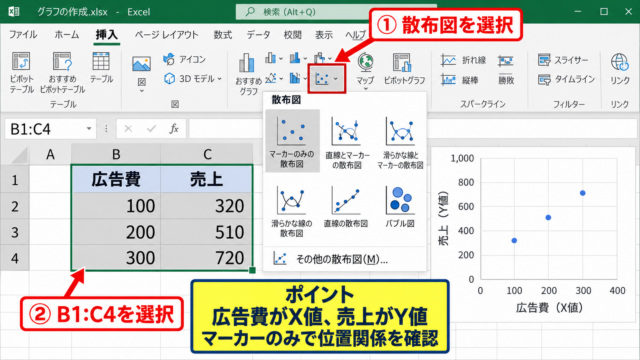Viewport: 640px width, 360px height.
Task: Choose scatter with markers only (マーカーのみの散布図)
Action: click(292, 141)
